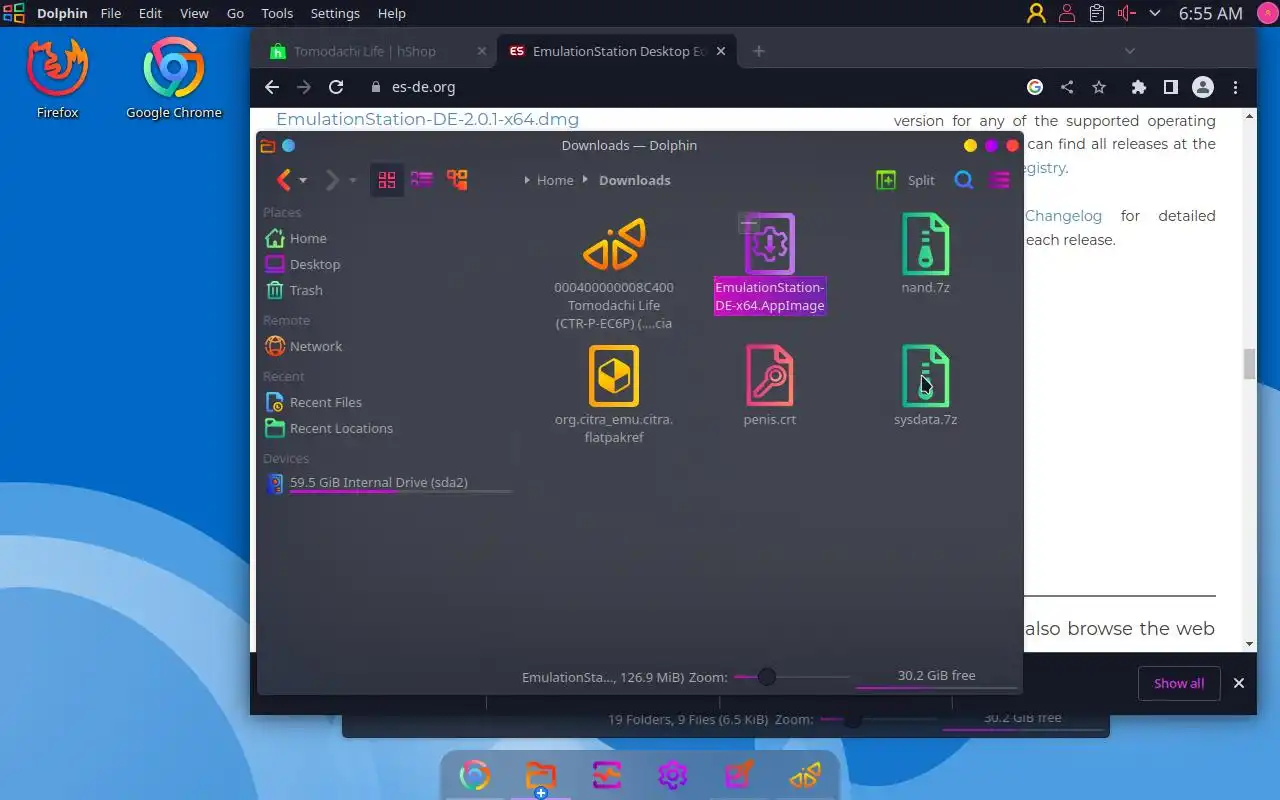Select EmulationStation-DE-x64.AppImage file icon
Image resolution: width=1280 pixels, height=800 pixels.
click(769, 243)
